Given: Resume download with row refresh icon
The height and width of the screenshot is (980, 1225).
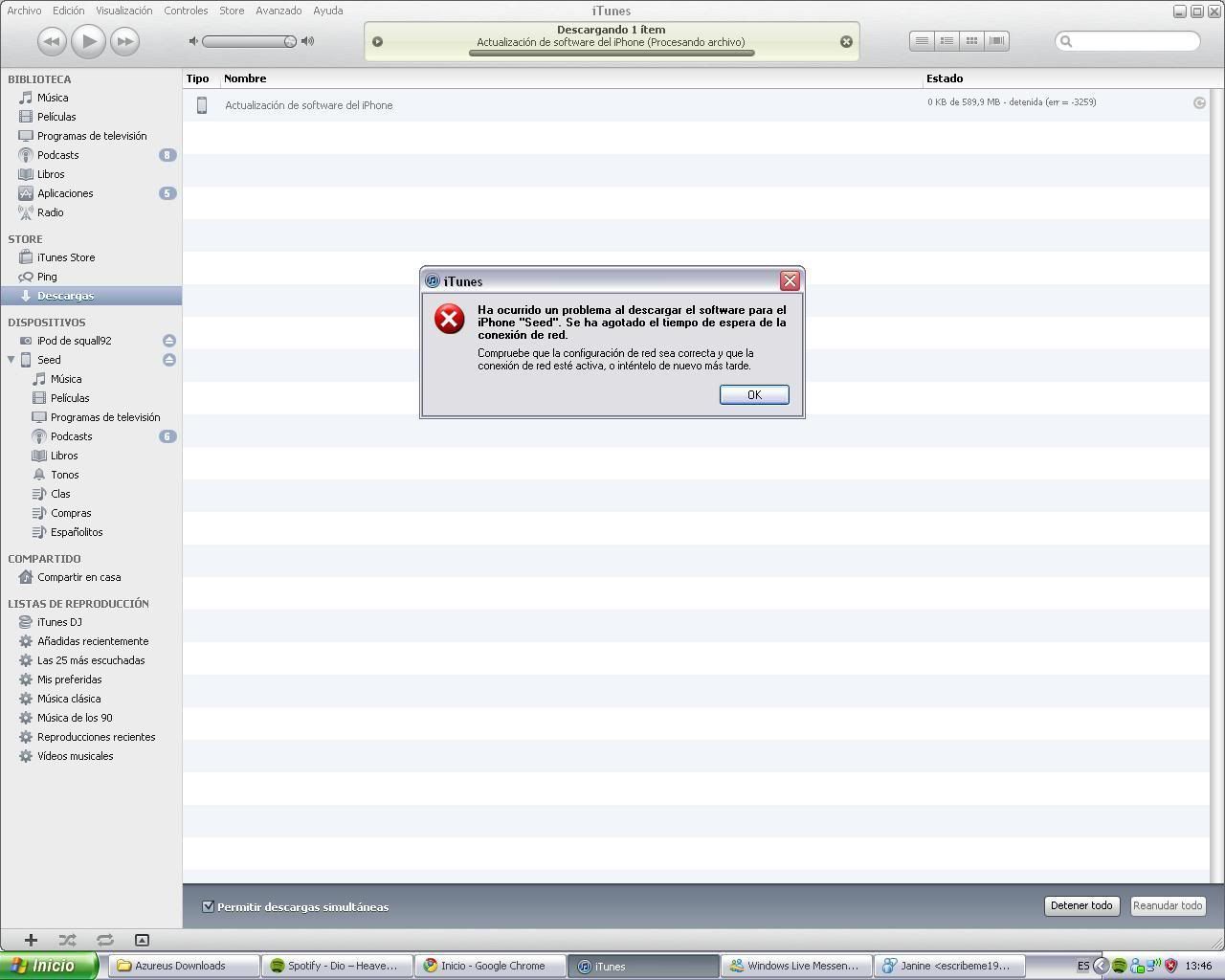Looking at the screenshot, I should (x=1199, y=102).
